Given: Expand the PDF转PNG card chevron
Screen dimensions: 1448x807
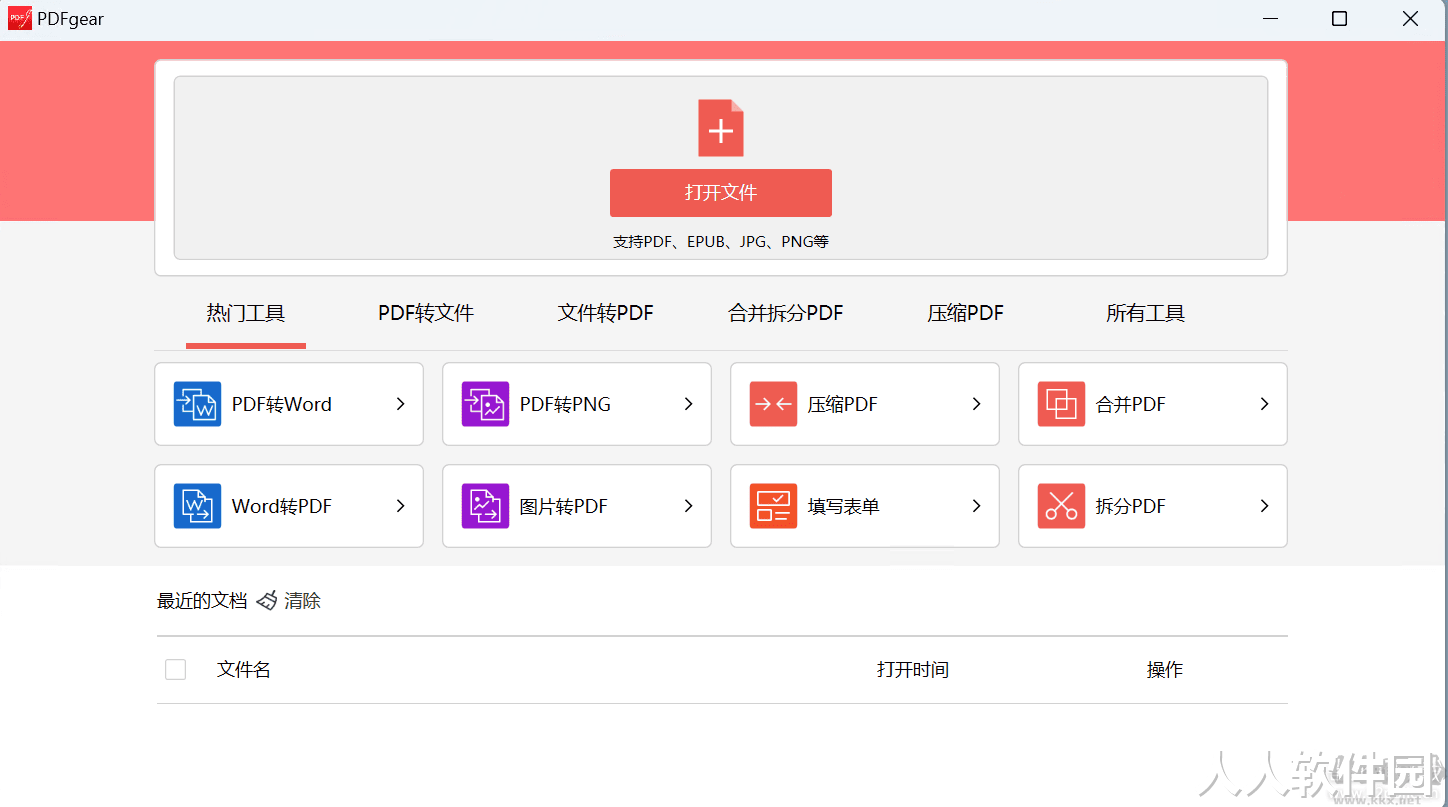Looking at the screenshot, I should click(688, 404).
